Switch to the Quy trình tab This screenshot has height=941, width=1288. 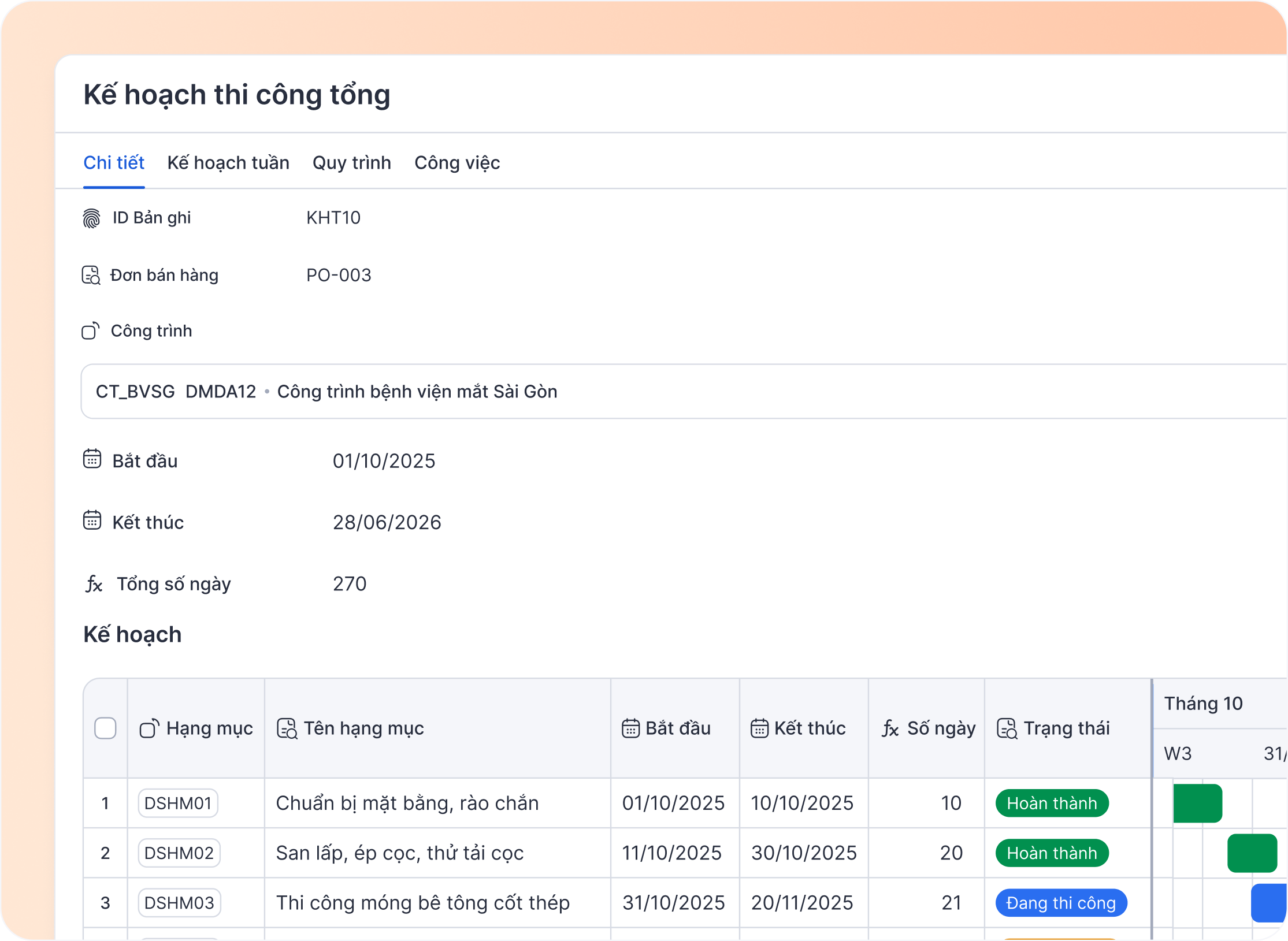351,163
